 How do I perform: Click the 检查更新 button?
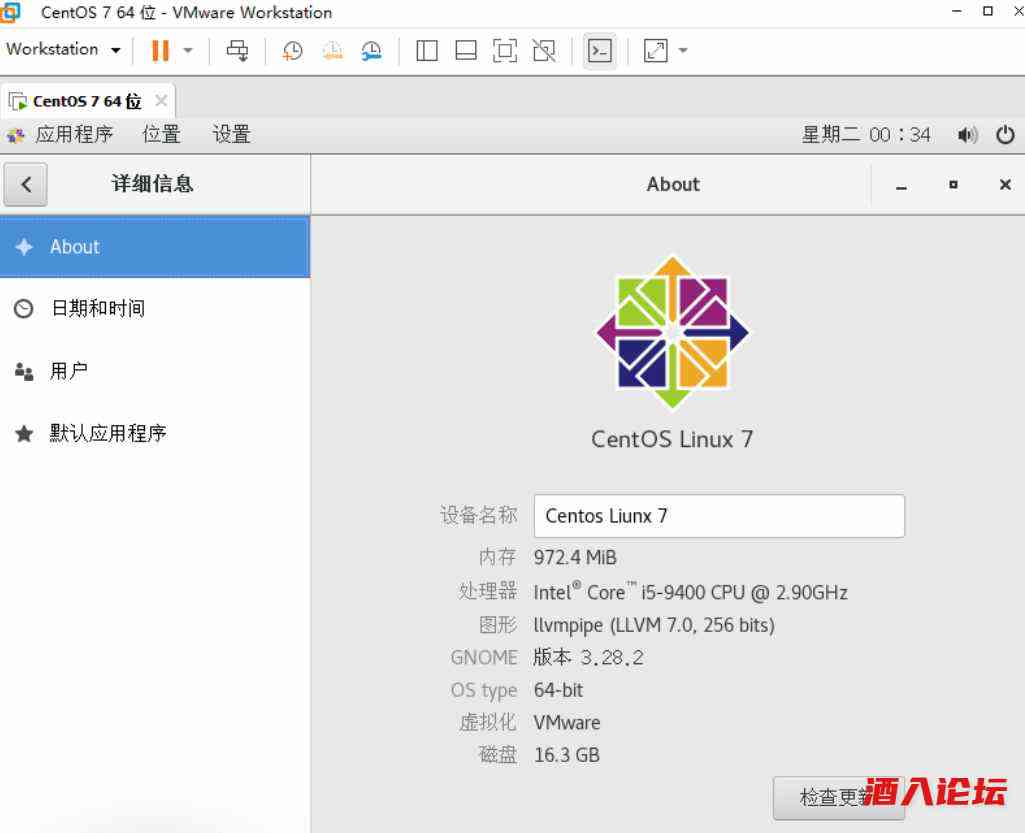point(839,798)
